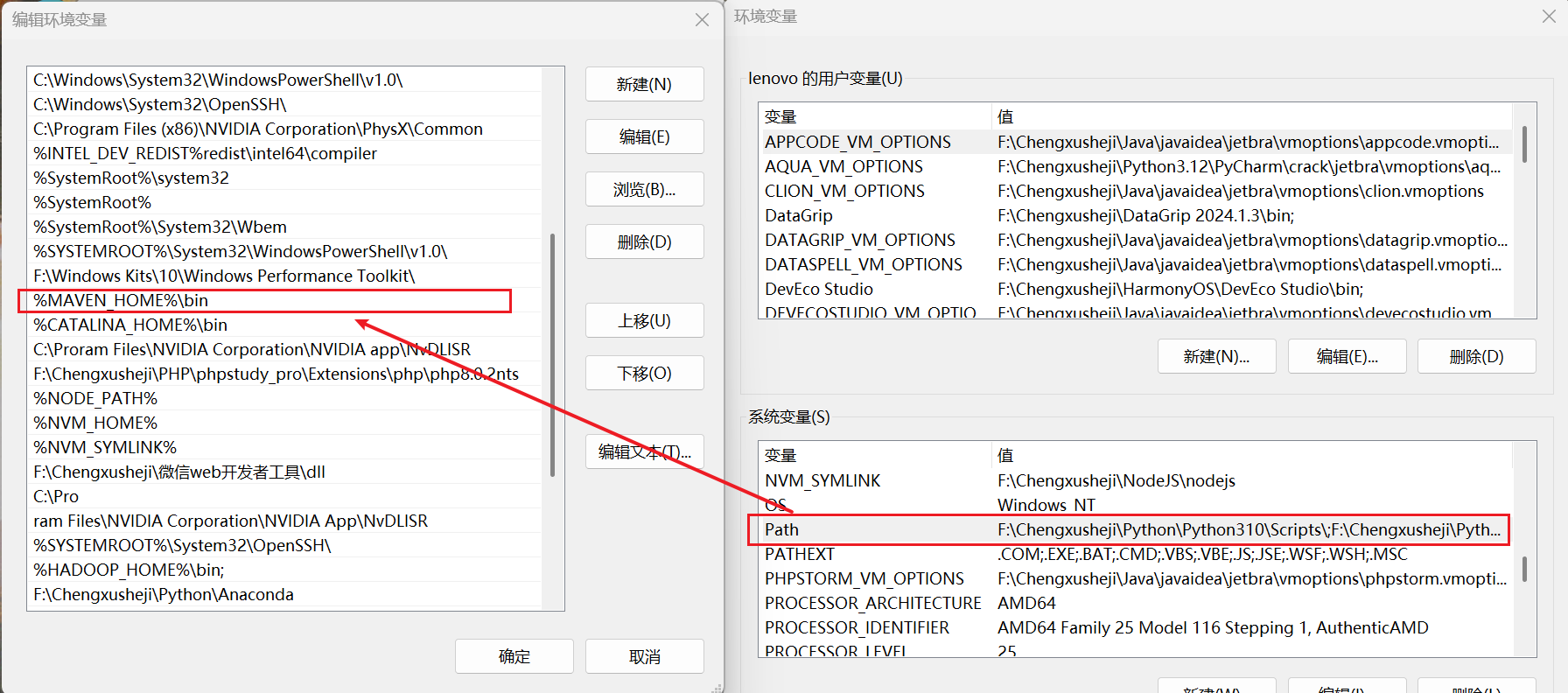Click 编辑(E)... under user variables
1568x693 pixels.
(x=1347, y=356)
